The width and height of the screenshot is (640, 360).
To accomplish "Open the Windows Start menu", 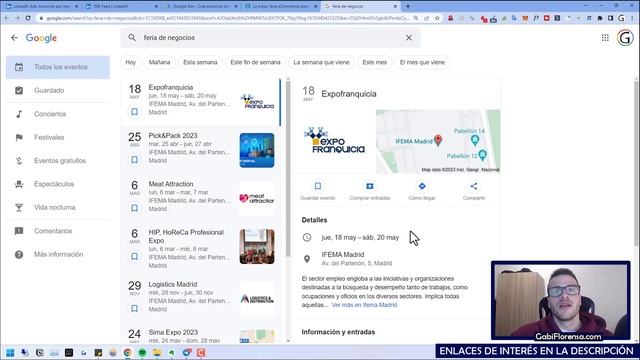I will [10, 353].
